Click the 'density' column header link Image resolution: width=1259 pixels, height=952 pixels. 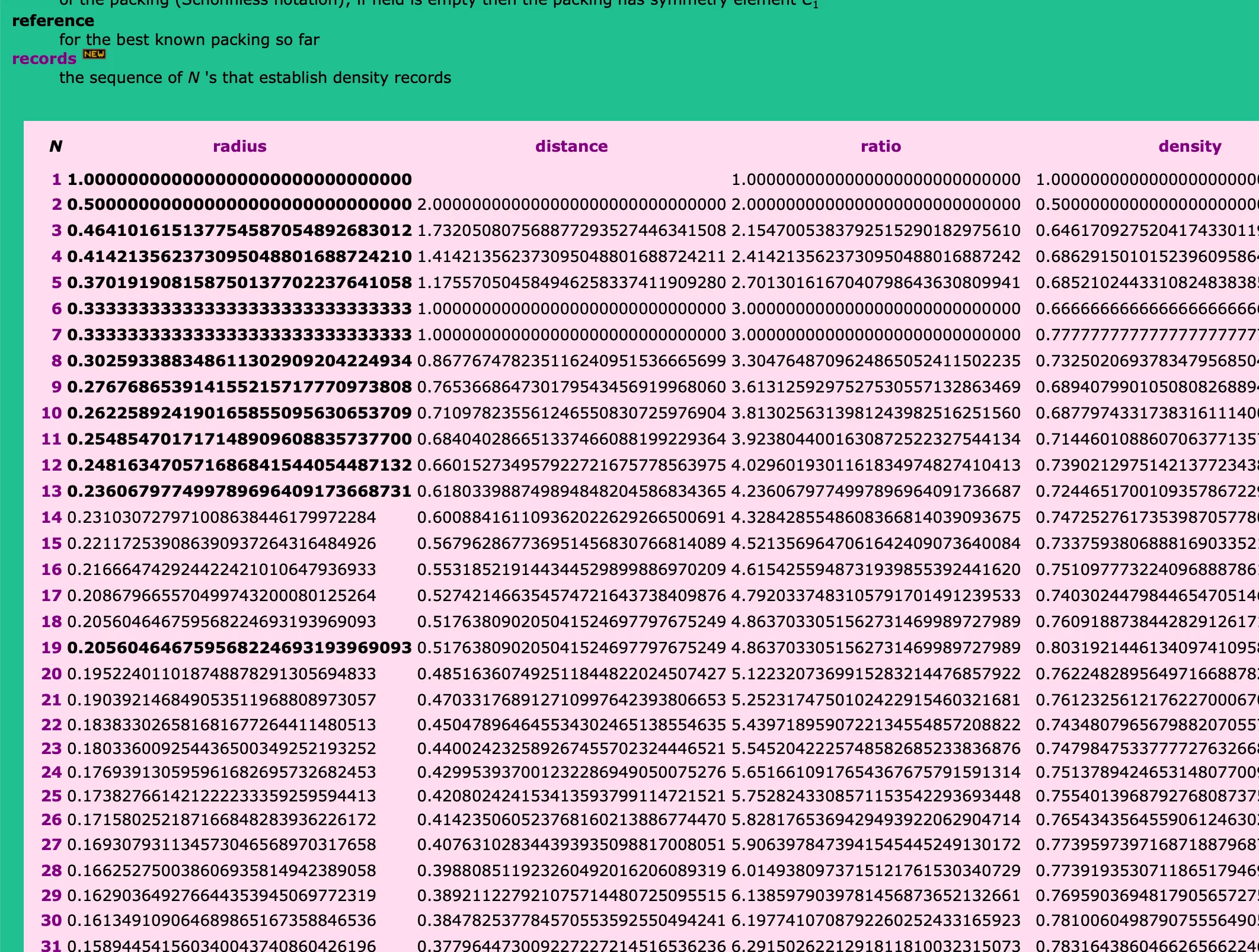[1190, 146]
